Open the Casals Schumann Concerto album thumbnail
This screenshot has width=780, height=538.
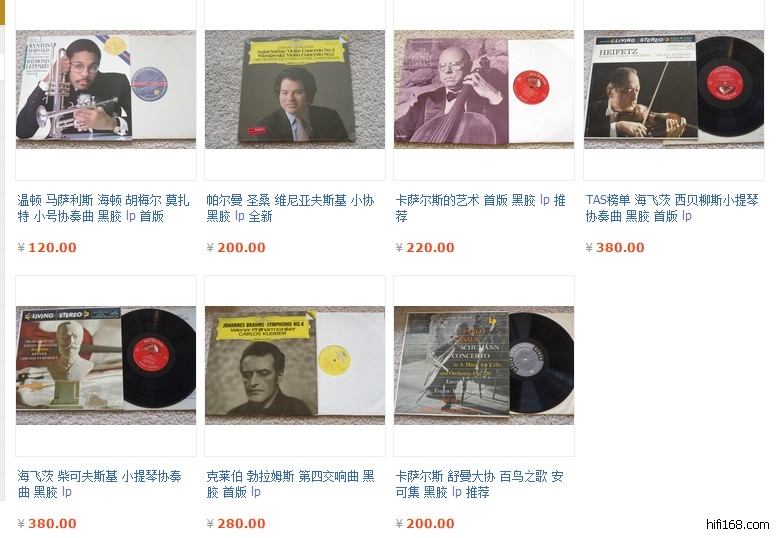[484, 365]
